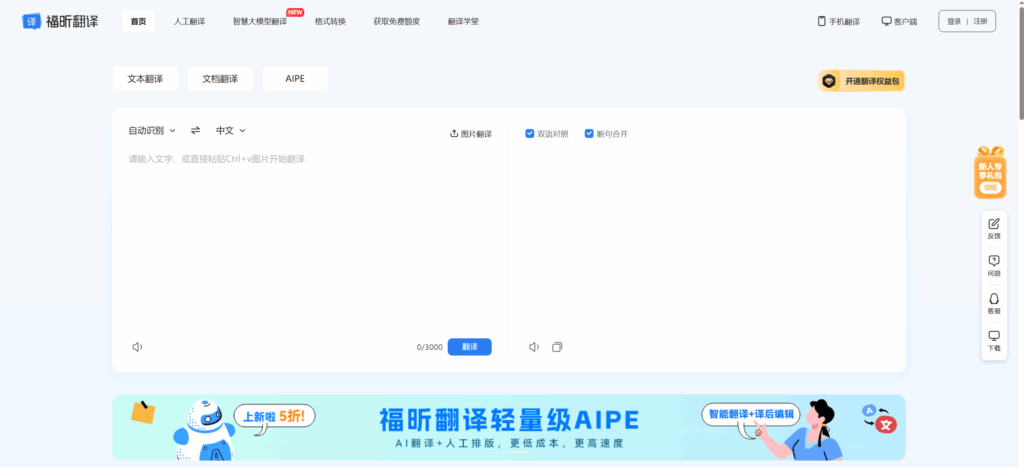
Task: Copy translation result icon
Action: tap(557, 347)
